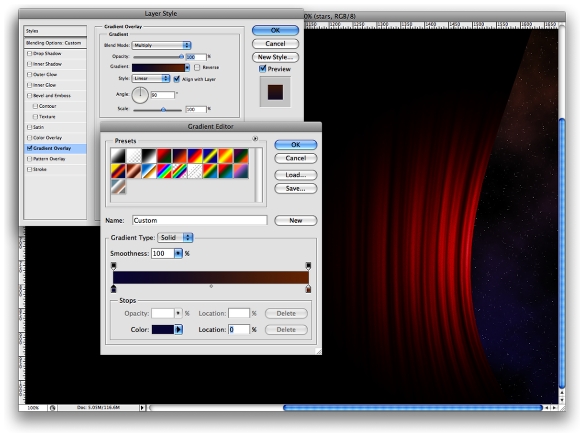Click the style preview thumbnail
580x433 pixels.
coord(275,92)
